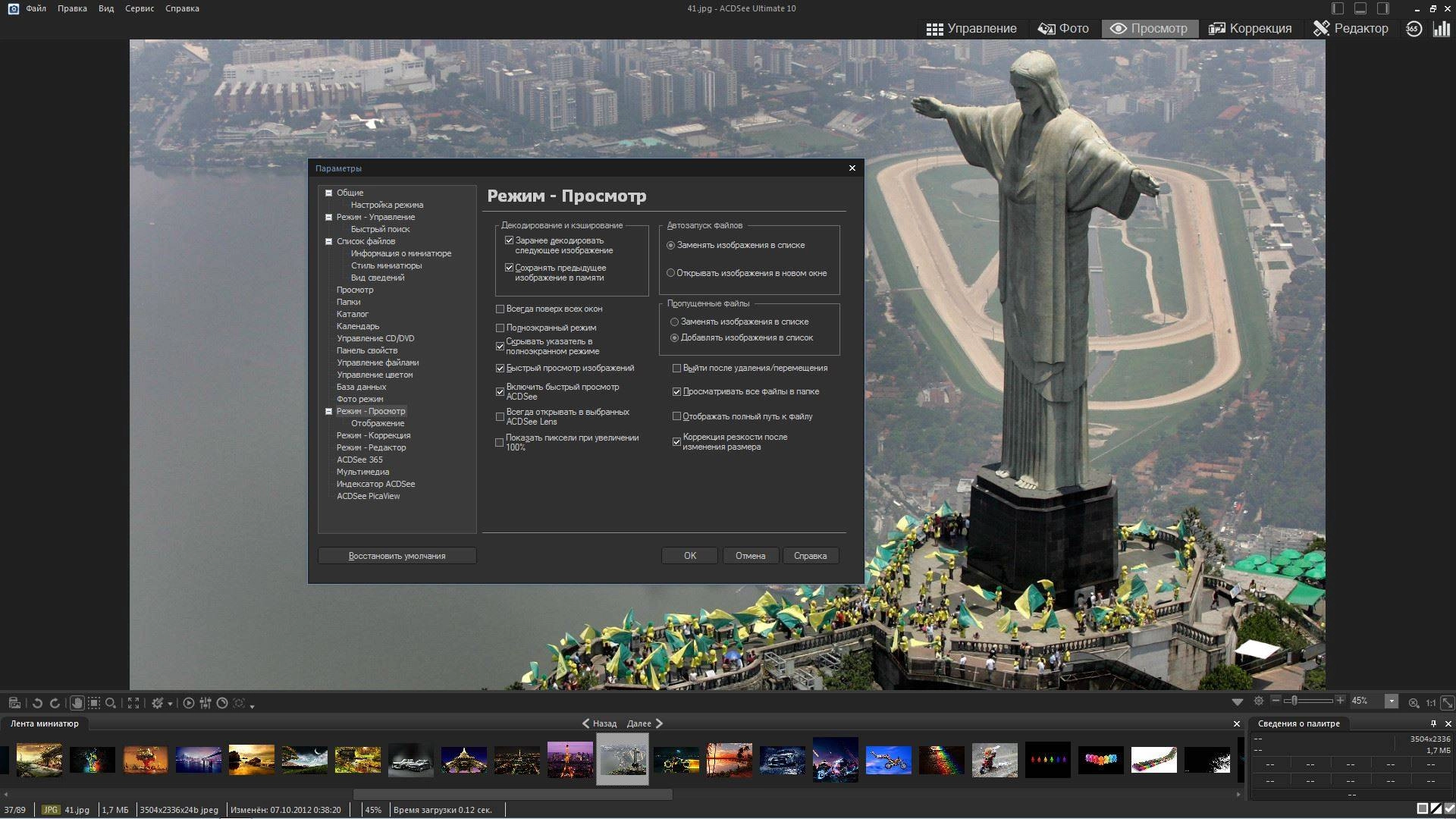Open exposure adjustment sliders icon

206,703
